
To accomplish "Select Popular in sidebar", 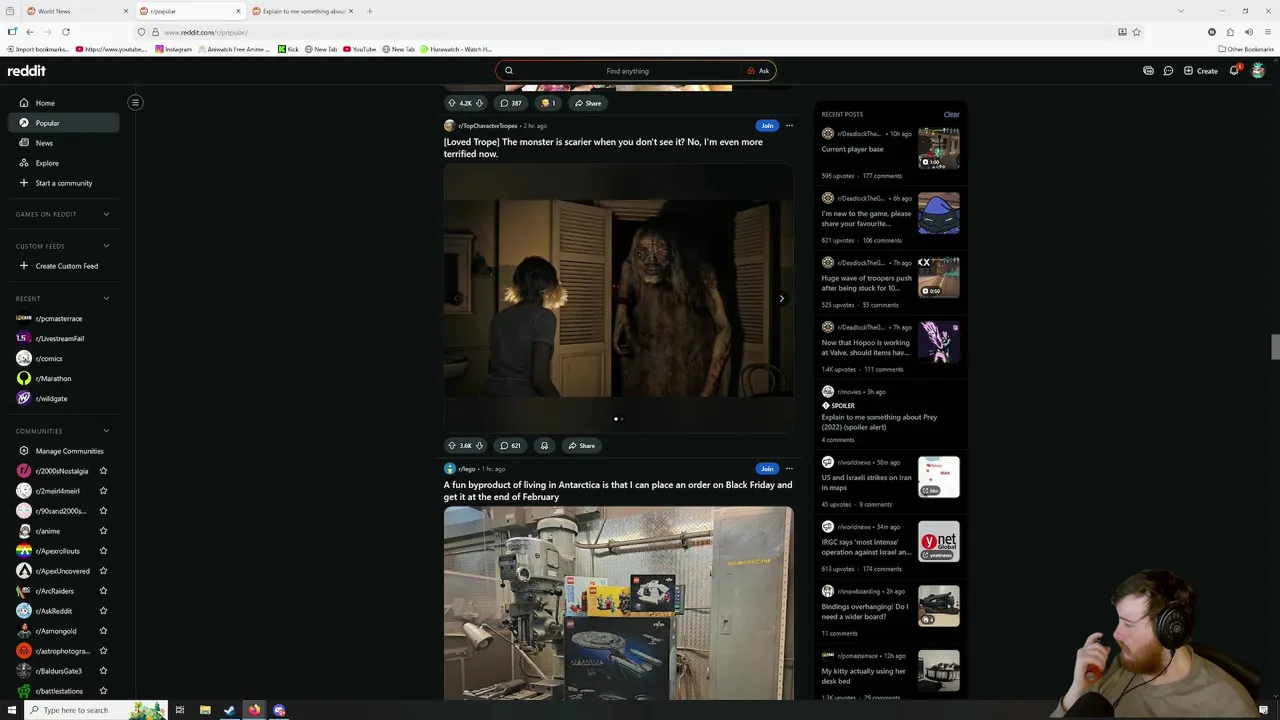I will point(63,123).
